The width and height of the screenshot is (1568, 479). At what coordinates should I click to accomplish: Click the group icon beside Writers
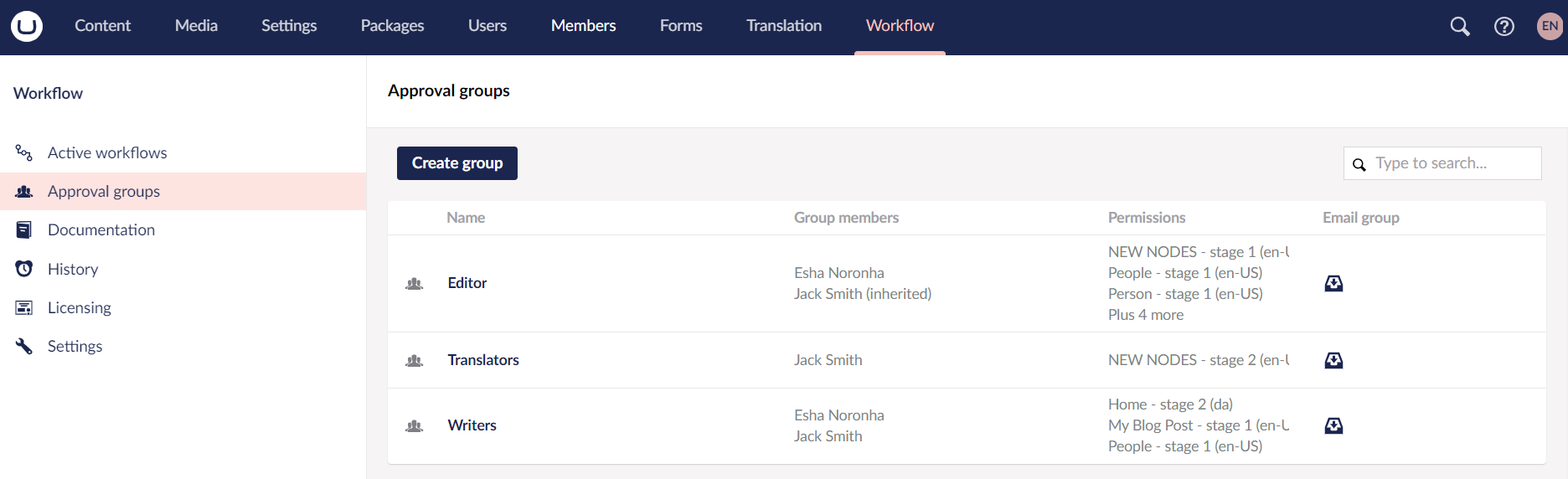click(x=414, y=426)
